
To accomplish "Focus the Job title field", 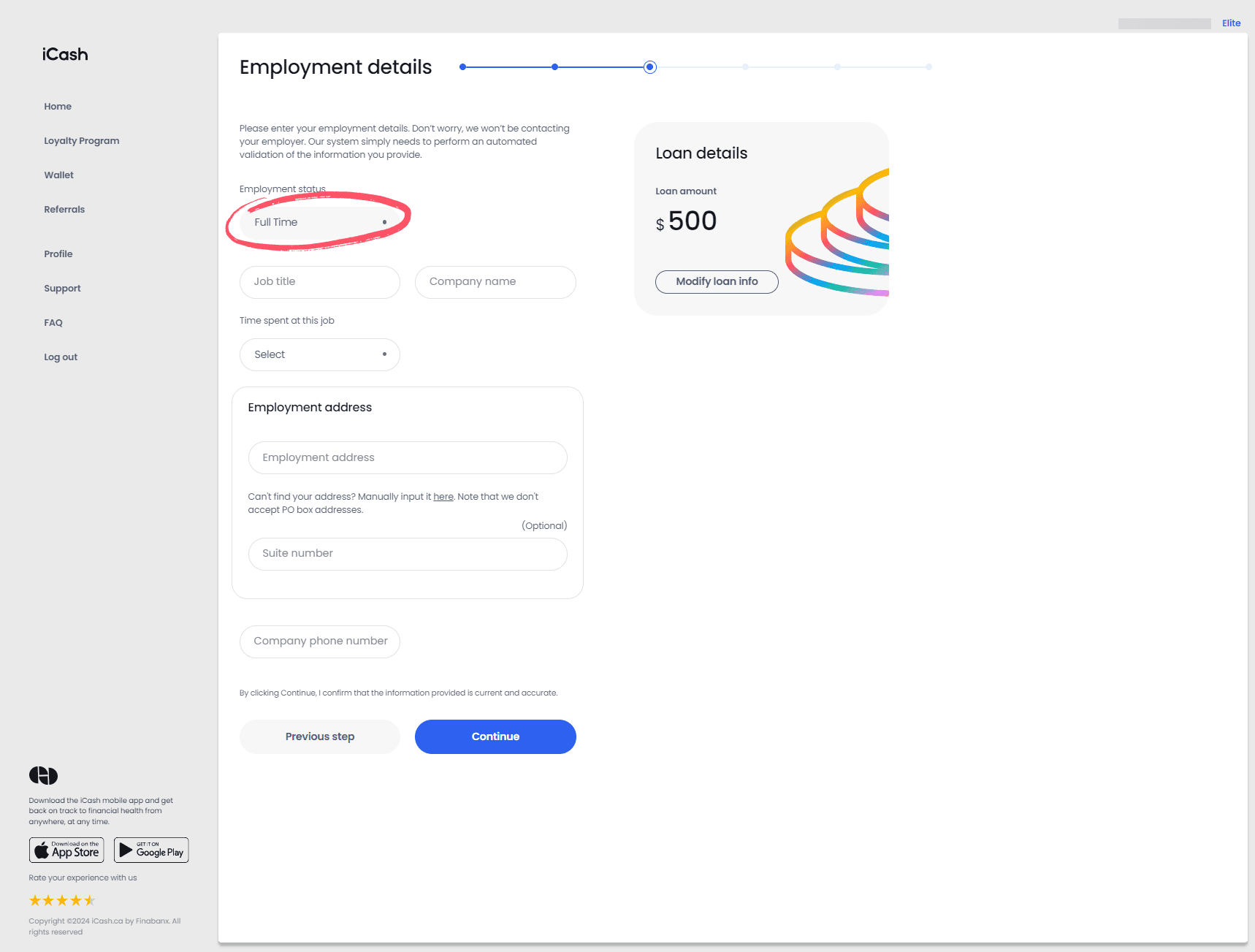I will 320,282.
